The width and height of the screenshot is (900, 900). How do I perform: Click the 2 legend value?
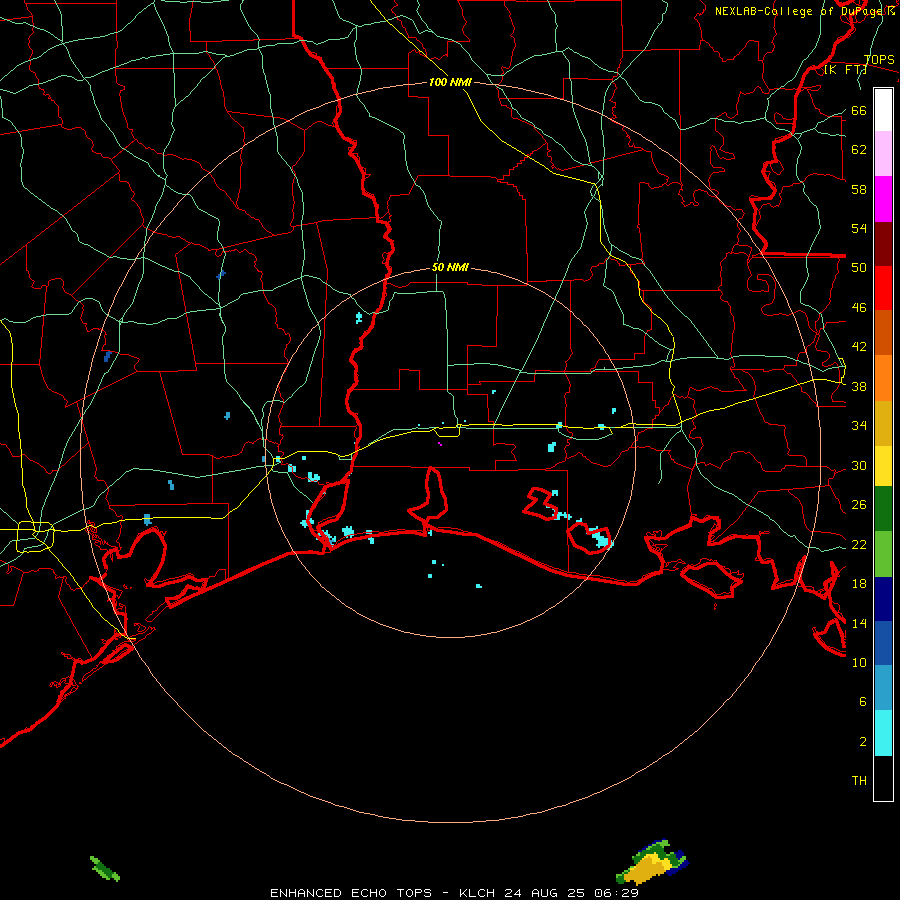(863, 741)
